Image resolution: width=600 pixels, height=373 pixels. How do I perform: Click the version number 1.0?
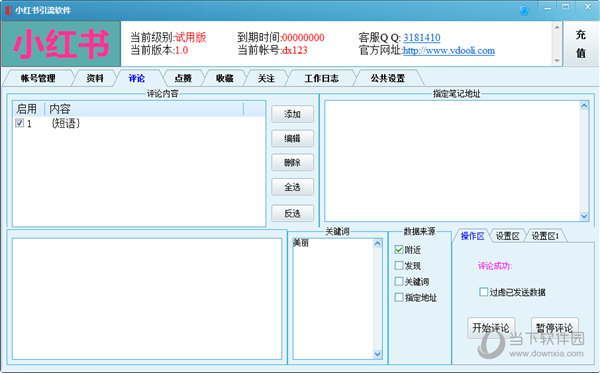pos(181,50)
